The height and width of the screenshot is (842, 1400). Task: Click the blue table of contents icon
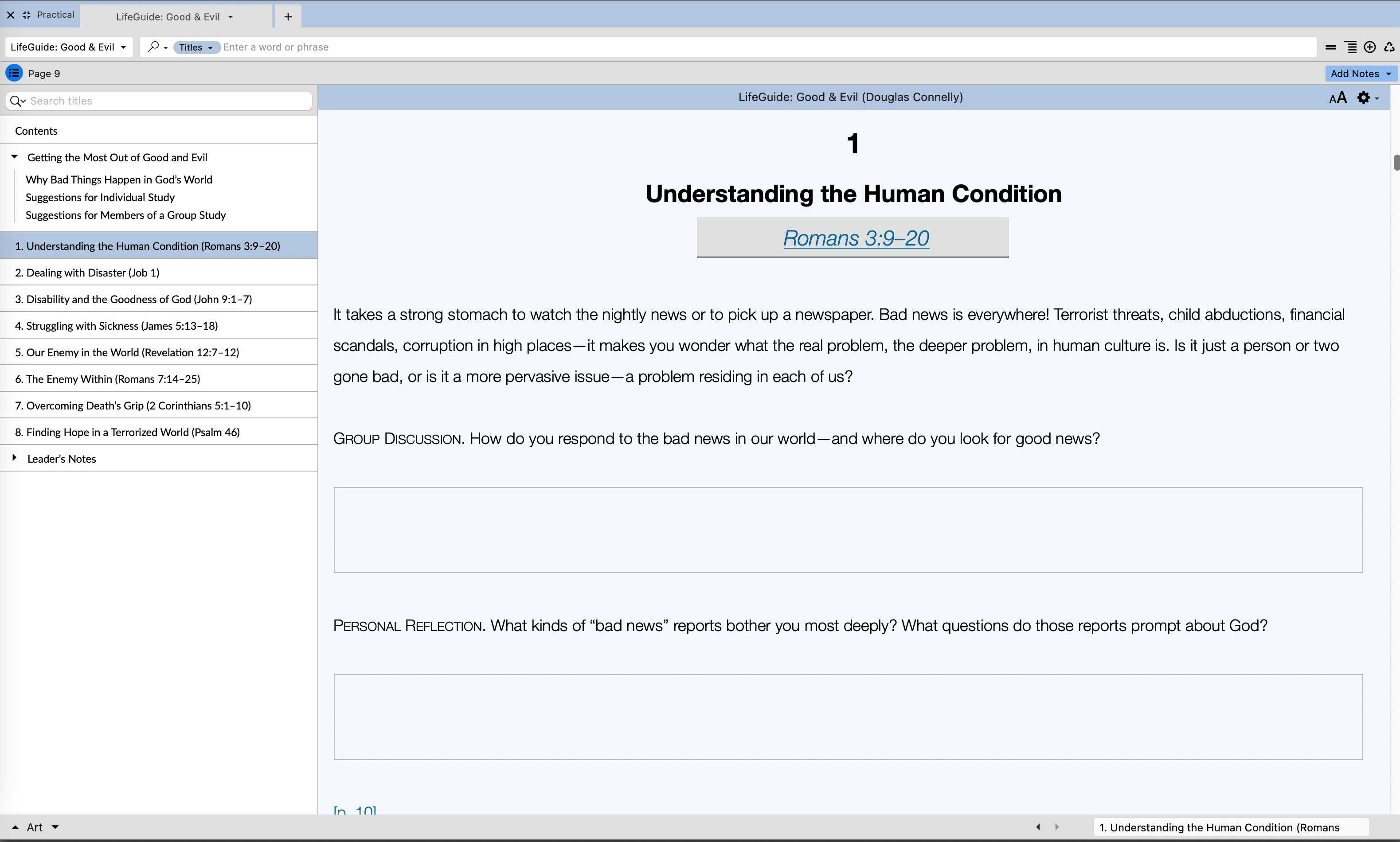coord(14,73)
